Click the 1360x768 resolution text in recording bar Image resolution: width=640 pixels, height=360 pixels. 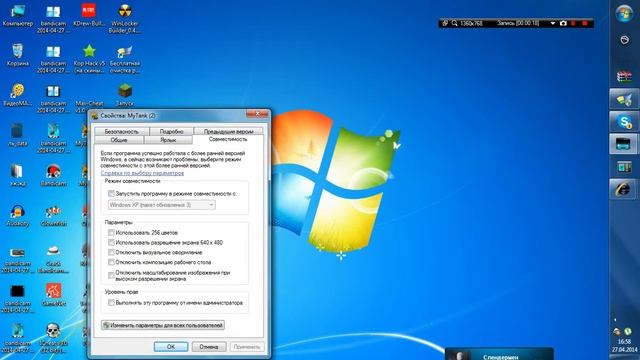(471, 23)
